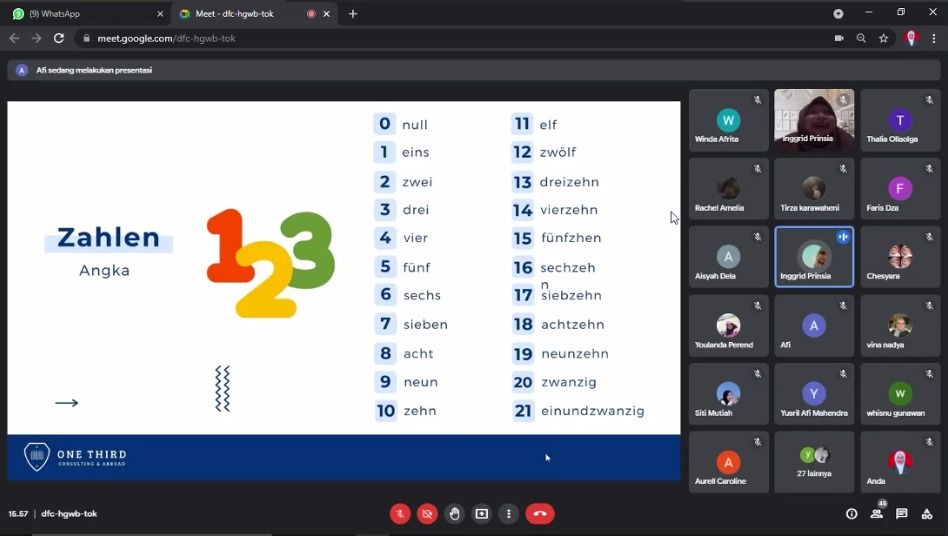
Task: Raise hand in the meeting
Action: point(454,514)
